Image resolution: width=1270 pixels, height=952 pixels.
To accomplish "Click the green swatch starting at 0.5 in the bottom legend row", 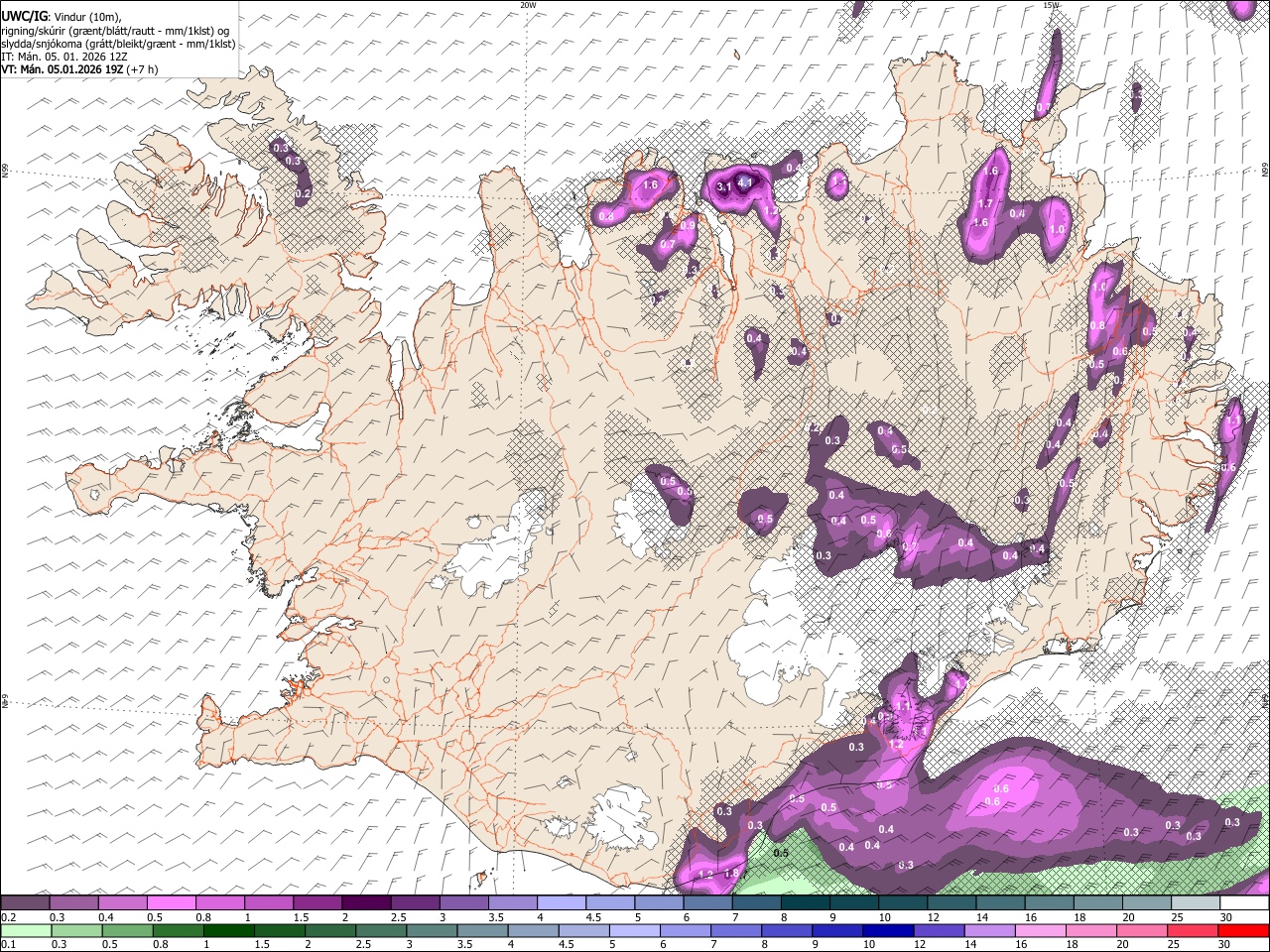I will pyautogui.click(x=128, y=930).
